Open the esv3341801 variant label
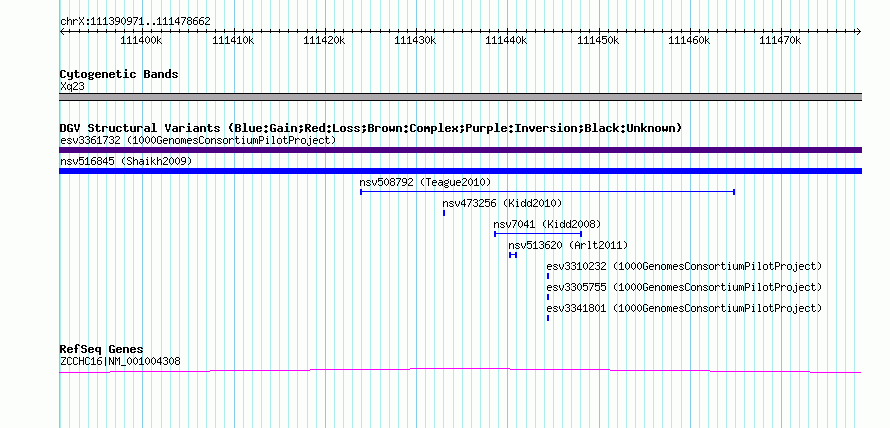Image resolution: width=890 pixels, height=428 pixels. 684,308
